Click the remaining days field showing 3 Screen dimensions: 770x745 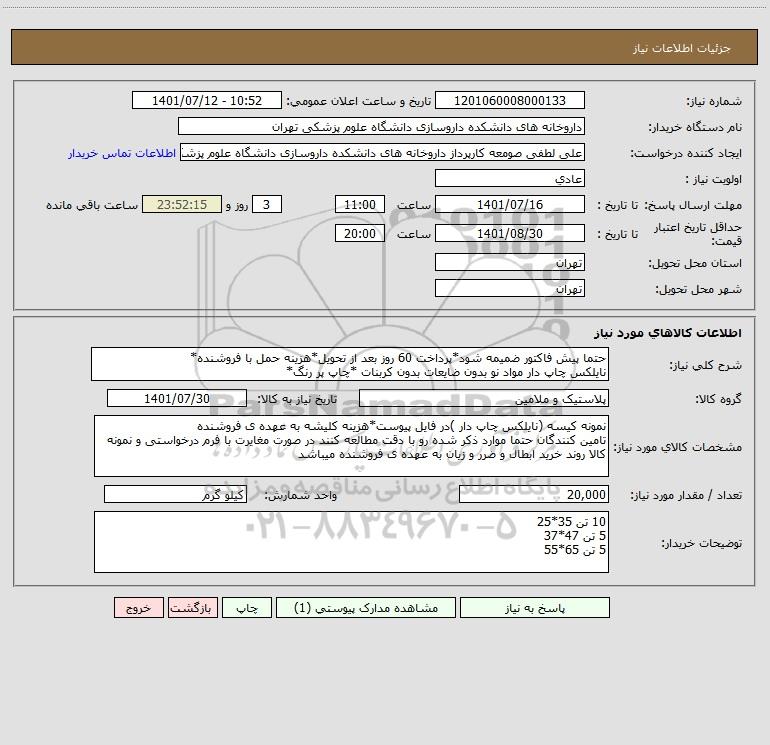[267, 204]
